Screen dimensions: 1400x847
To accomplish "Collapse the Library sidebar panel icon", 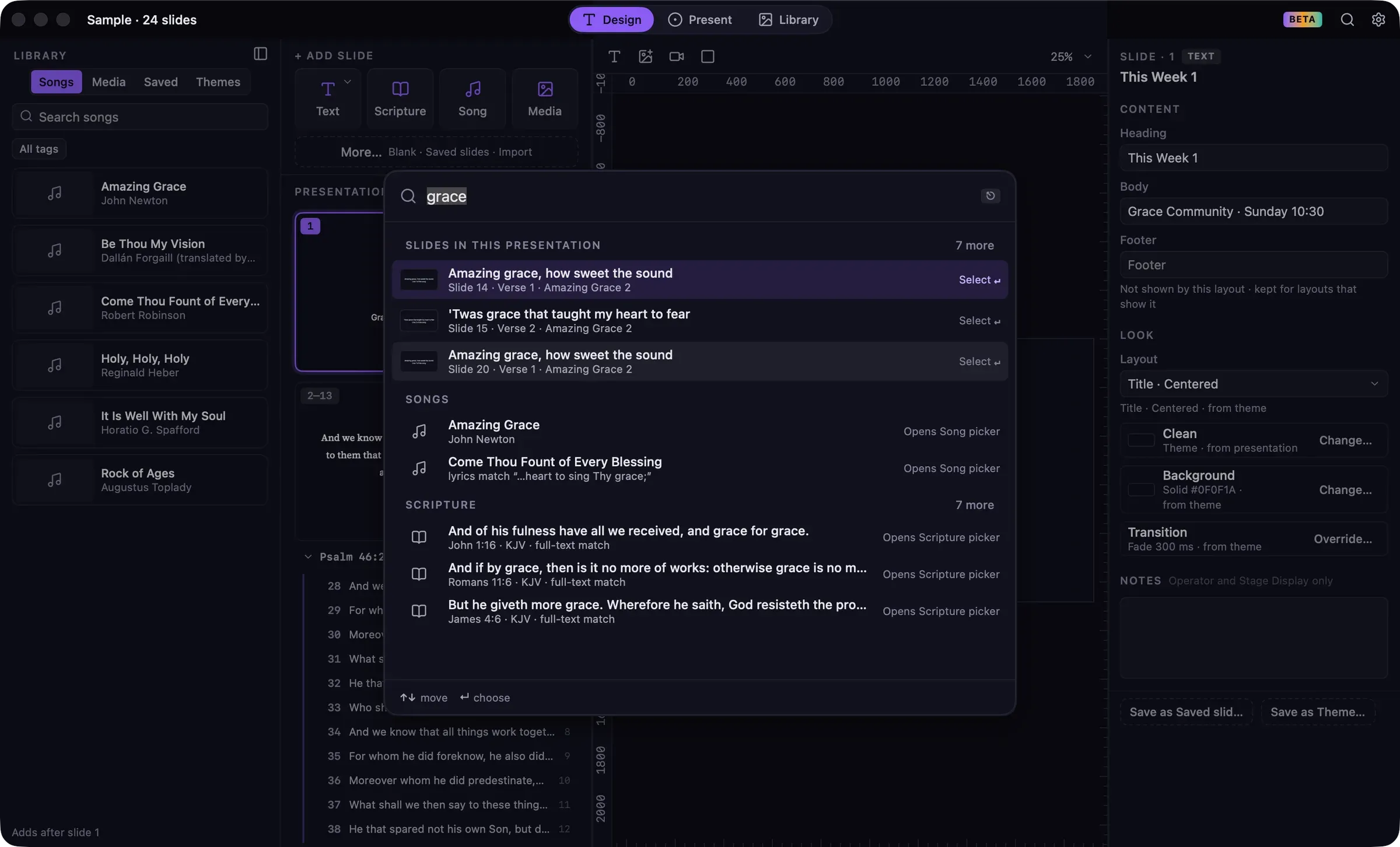I will click(x=260, y=54).
